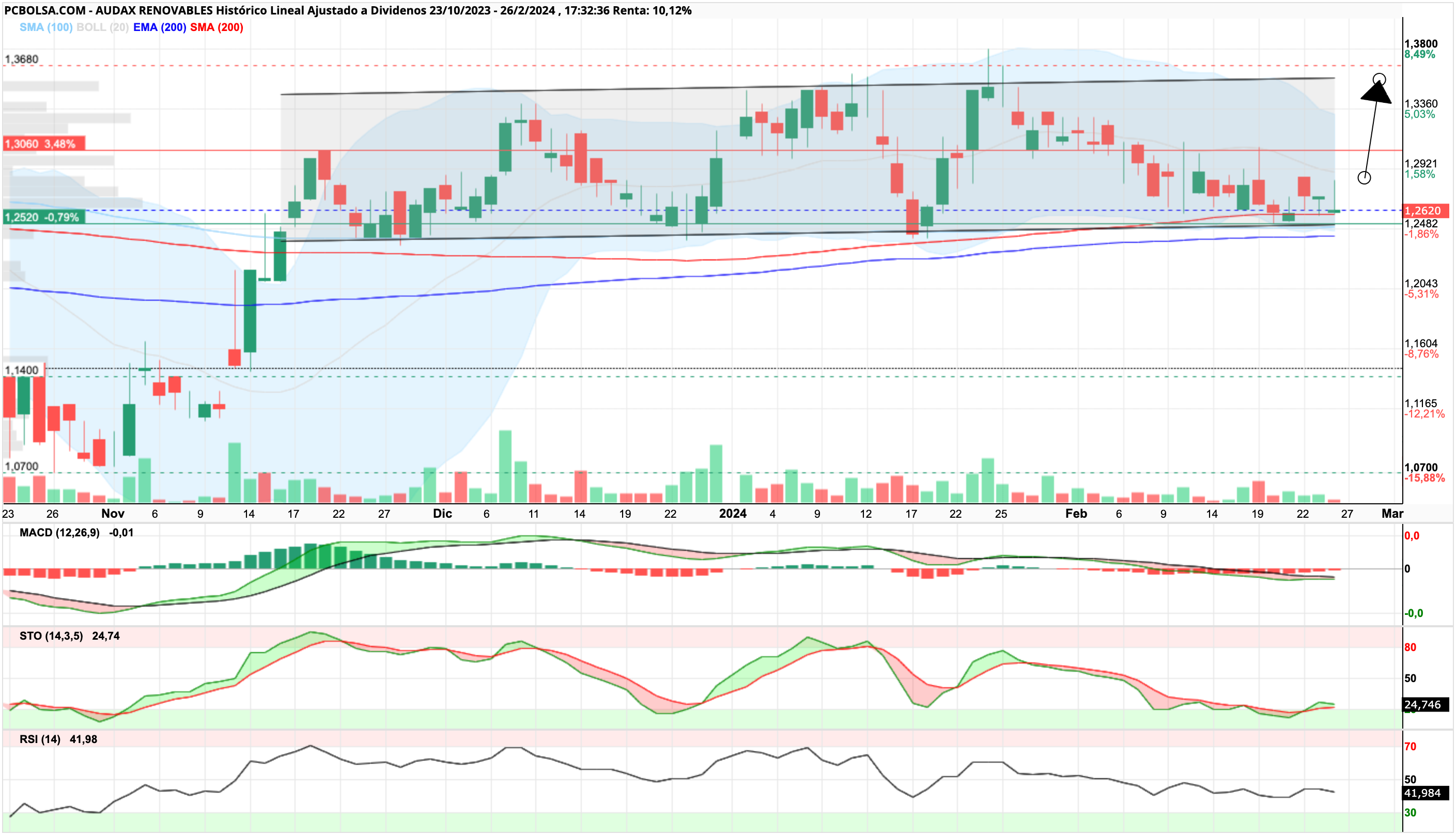Click the 50 level on STO axis
The height and width of the screenshot is (835, 1456).
click(x=1410, y=678)
